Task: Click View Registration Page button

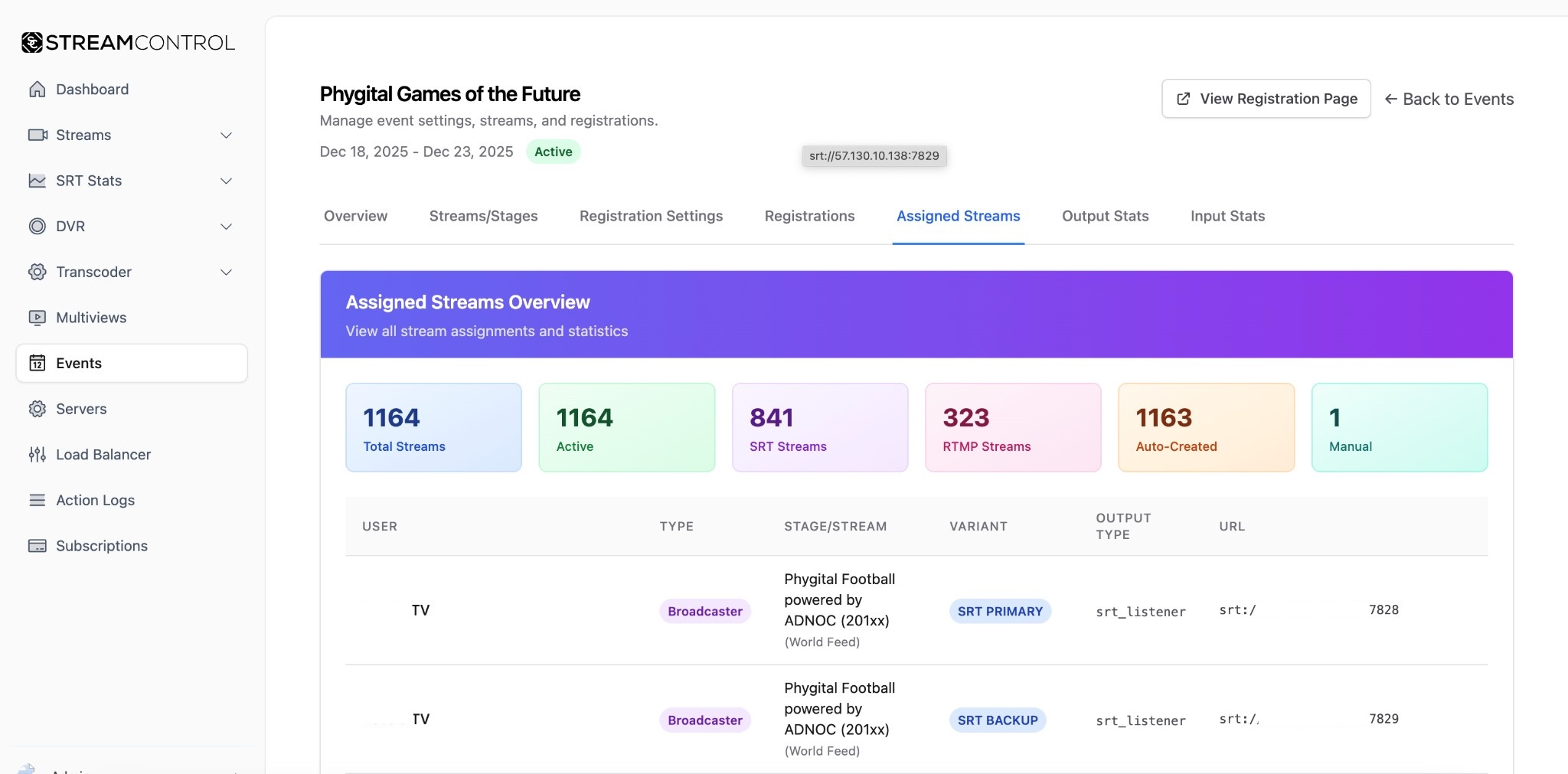Action: coord(1266,99)
